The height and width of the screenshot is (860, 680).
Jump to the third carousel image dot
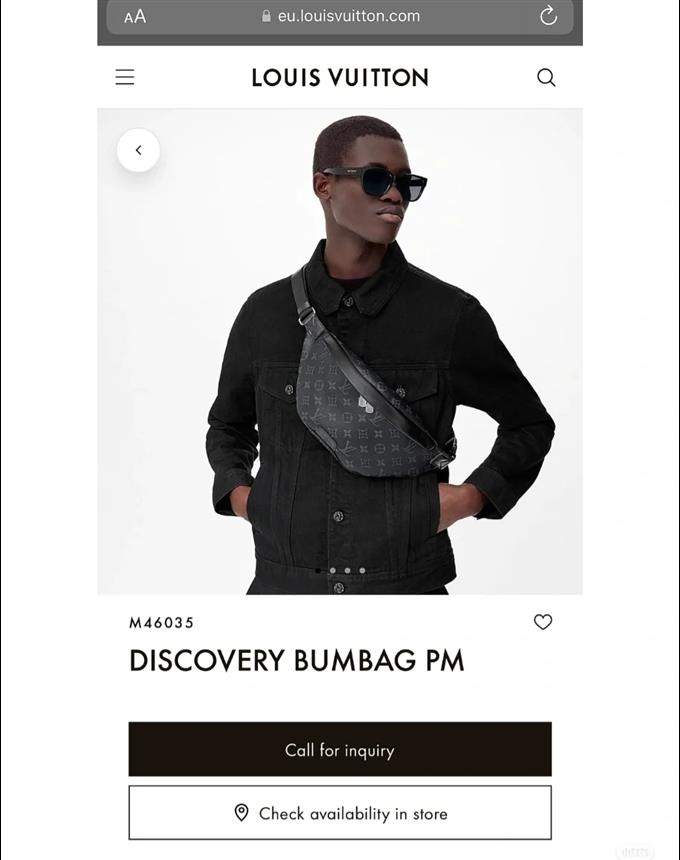348,570
